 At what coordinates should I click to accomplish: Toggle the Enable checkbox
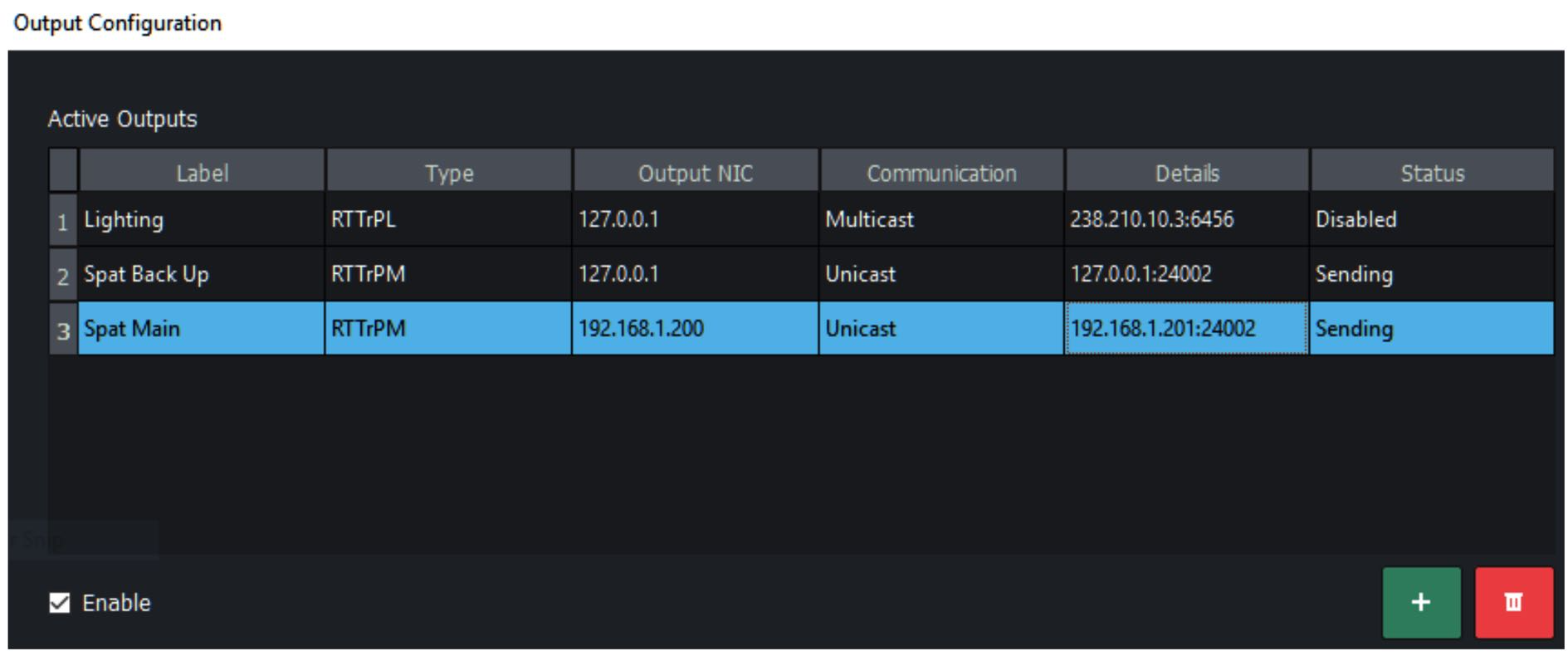point(60,603)
